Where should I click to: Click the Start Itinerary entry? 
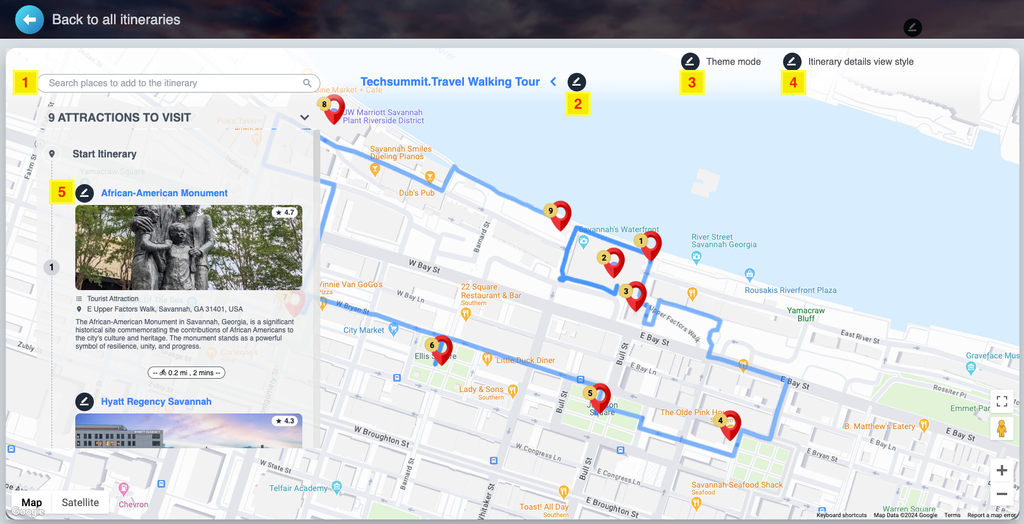click(x=104, y=154)
